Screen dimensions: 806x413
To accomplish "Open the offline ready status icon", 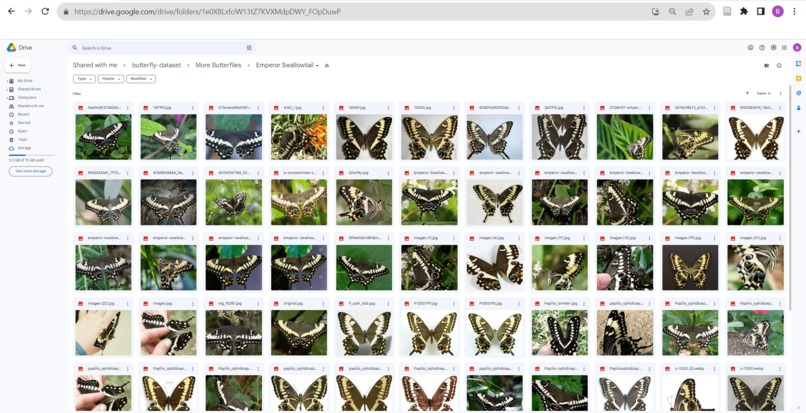I will click(750, 47).
